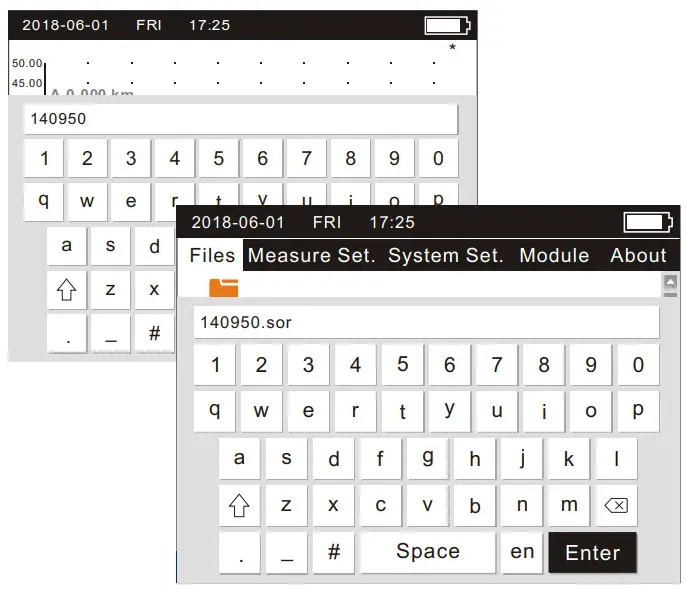Tap letter n on front keyboard
Viewport: 687px width, 592px height.
(x=522, y=505)
